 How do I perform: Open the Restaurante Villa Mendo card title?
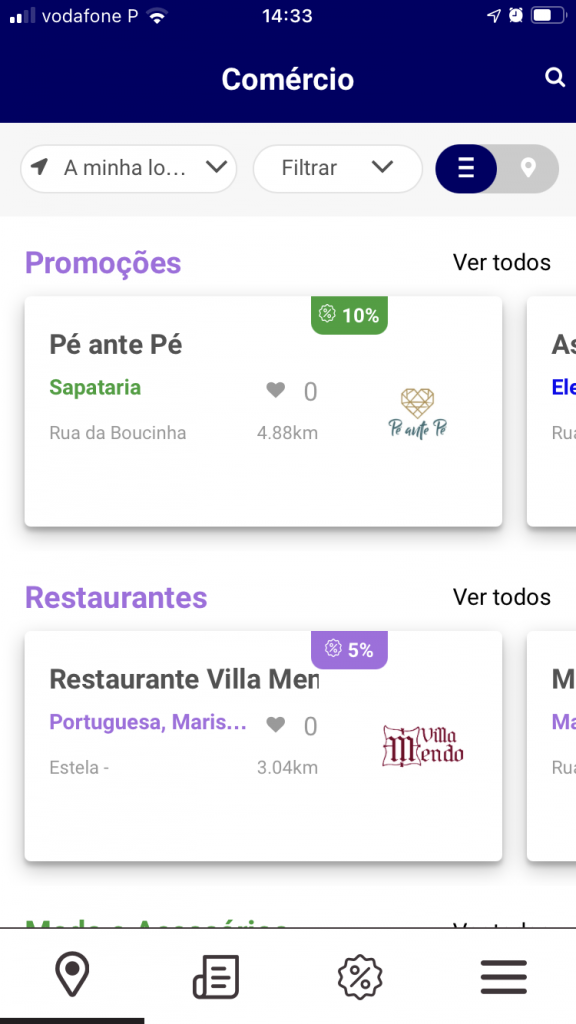tap(184, 680)
